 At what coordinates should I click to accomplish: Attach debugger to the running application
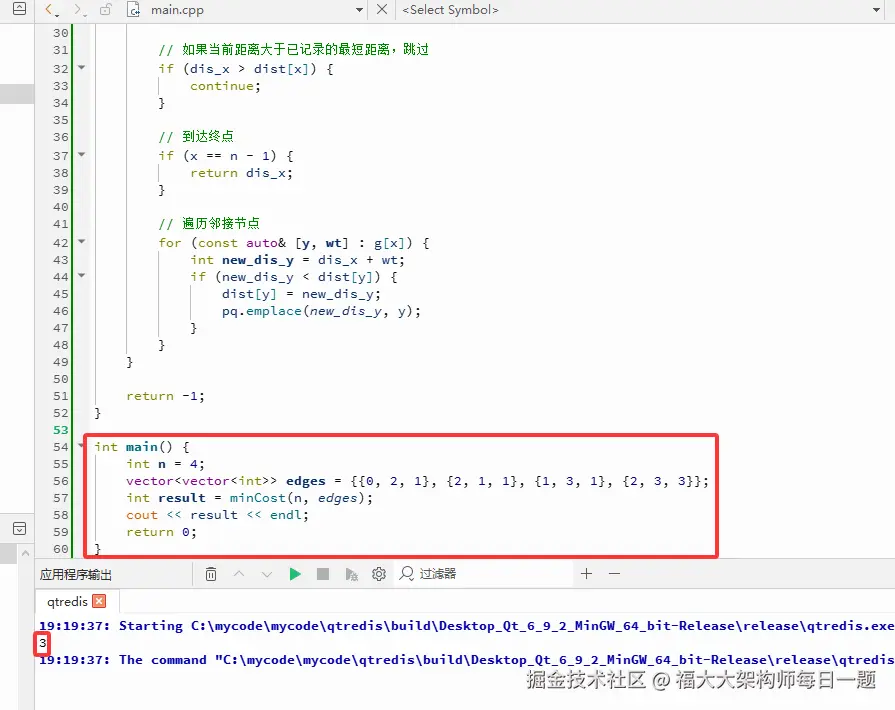point(351,574)
